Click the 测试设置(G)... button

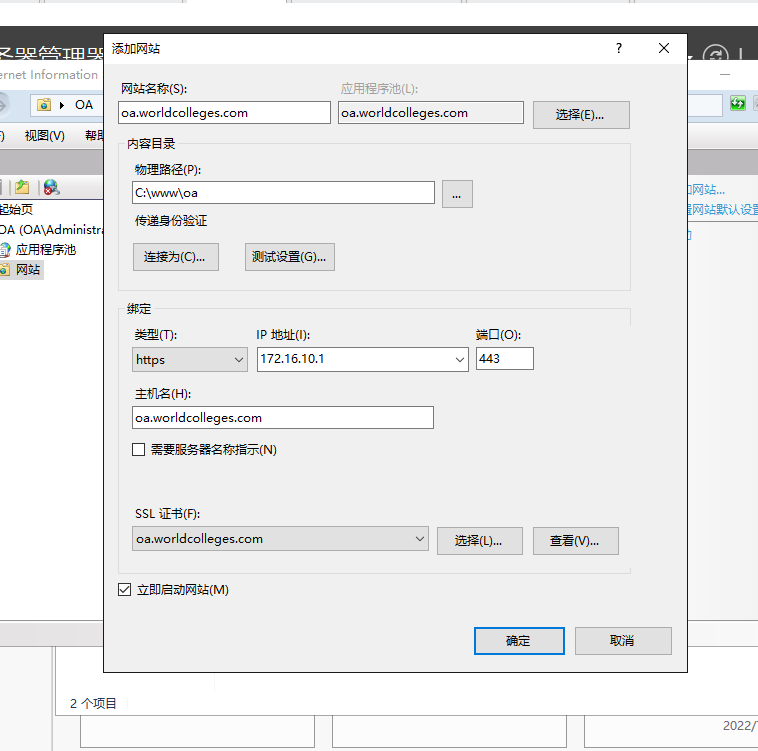[290, 257]
